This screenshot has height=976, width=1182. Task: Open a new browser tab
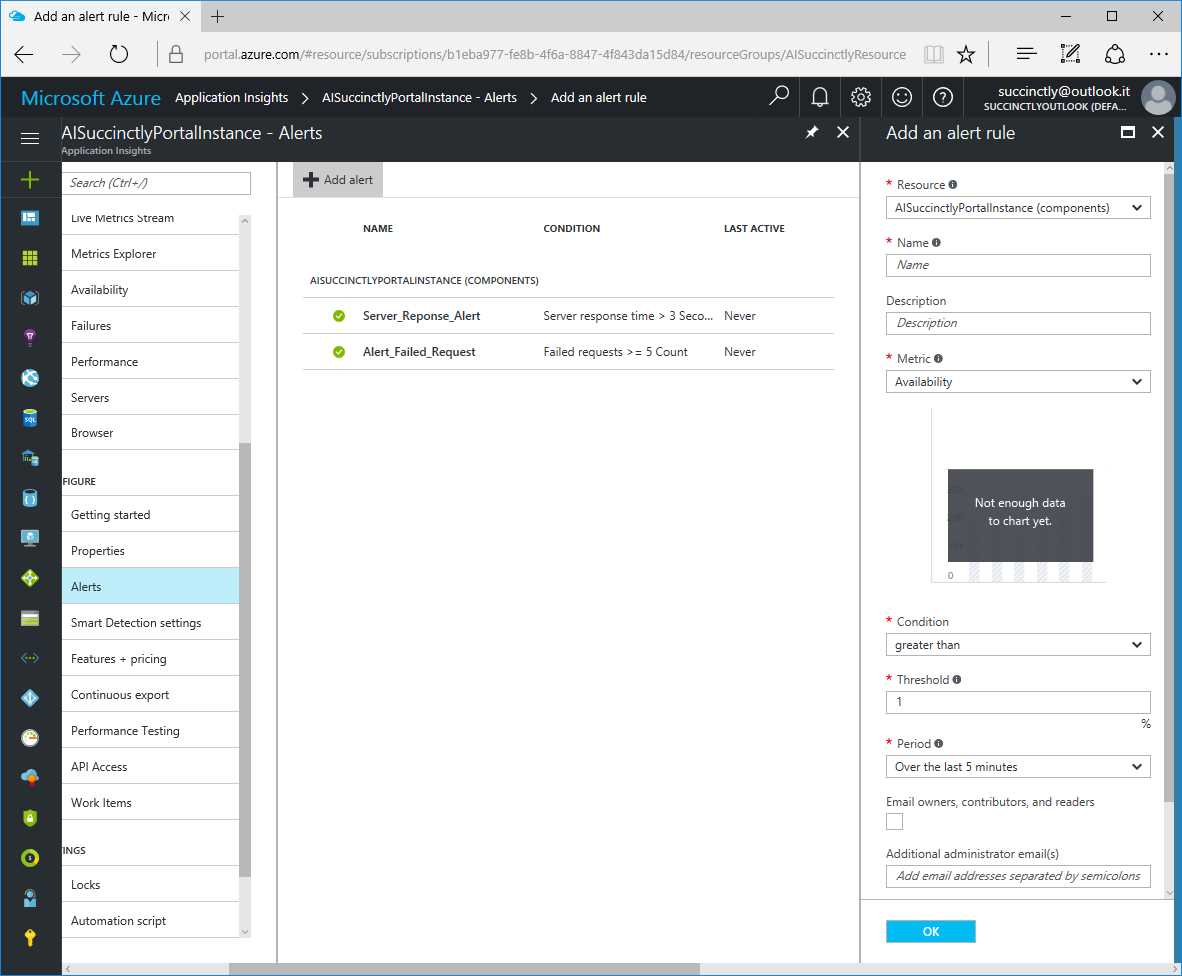click(x=217, y=16)
